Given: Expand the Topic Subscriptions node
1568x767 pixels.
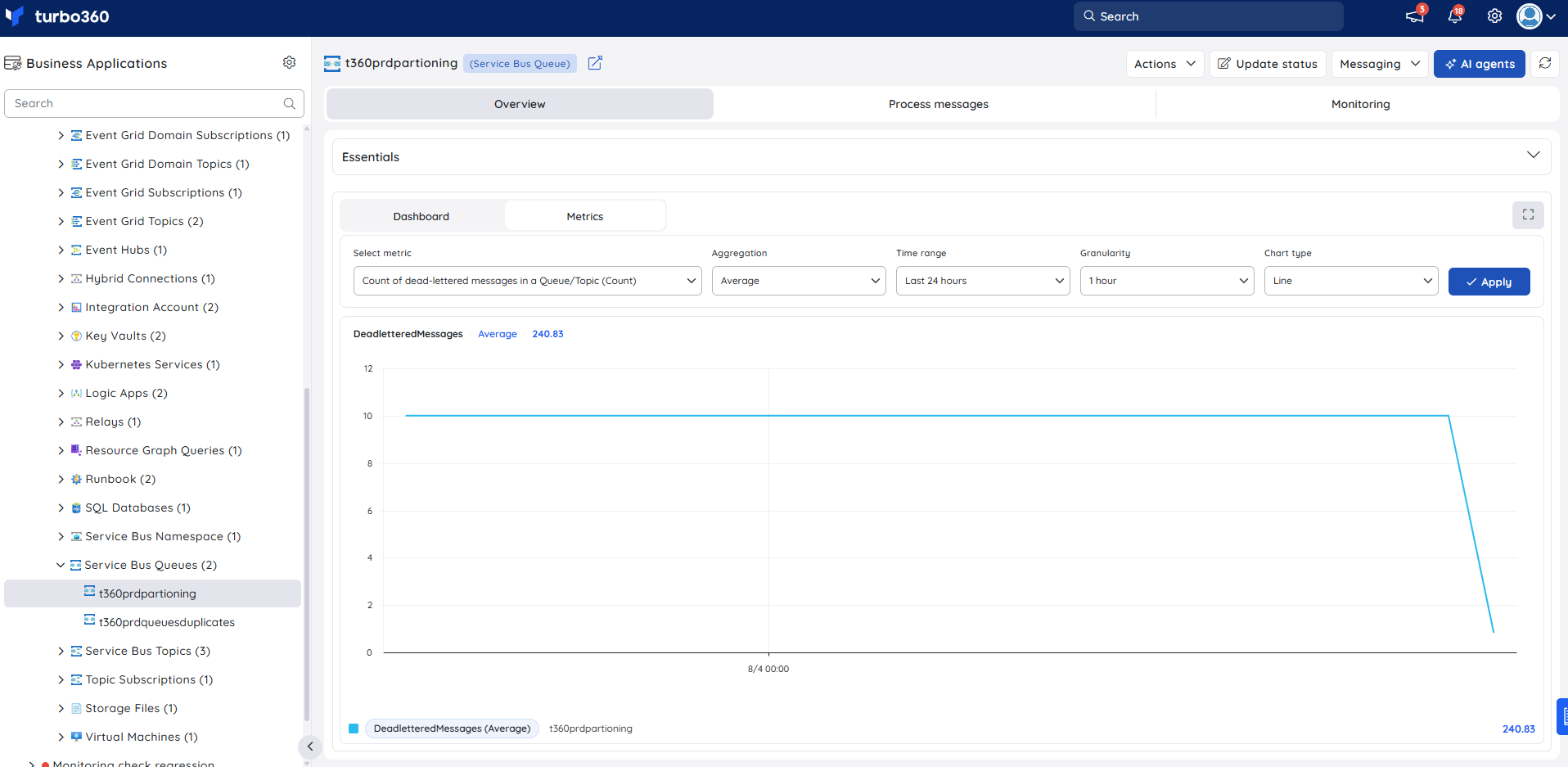Looking at the screenshot, I should pos(61,679).
